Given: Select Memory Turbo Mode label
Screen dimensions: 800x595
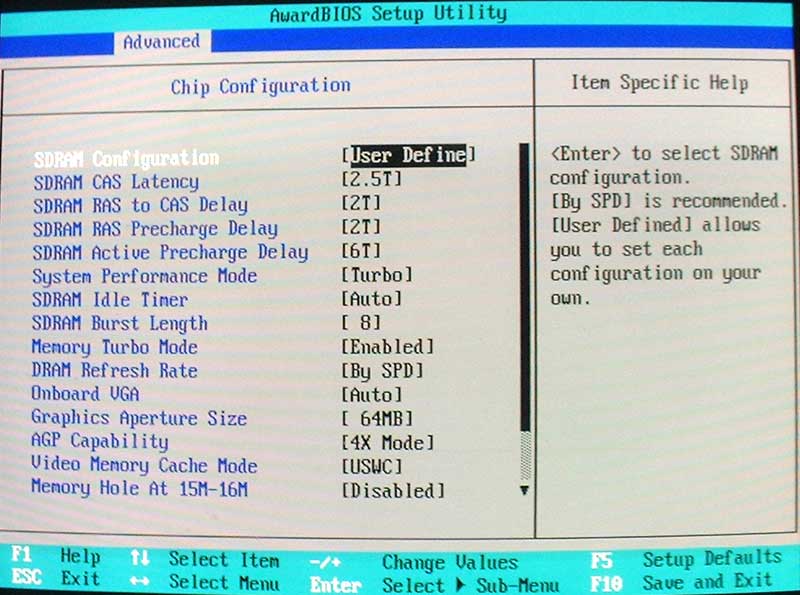Looking at the screenshot, I should coord(115,347).
